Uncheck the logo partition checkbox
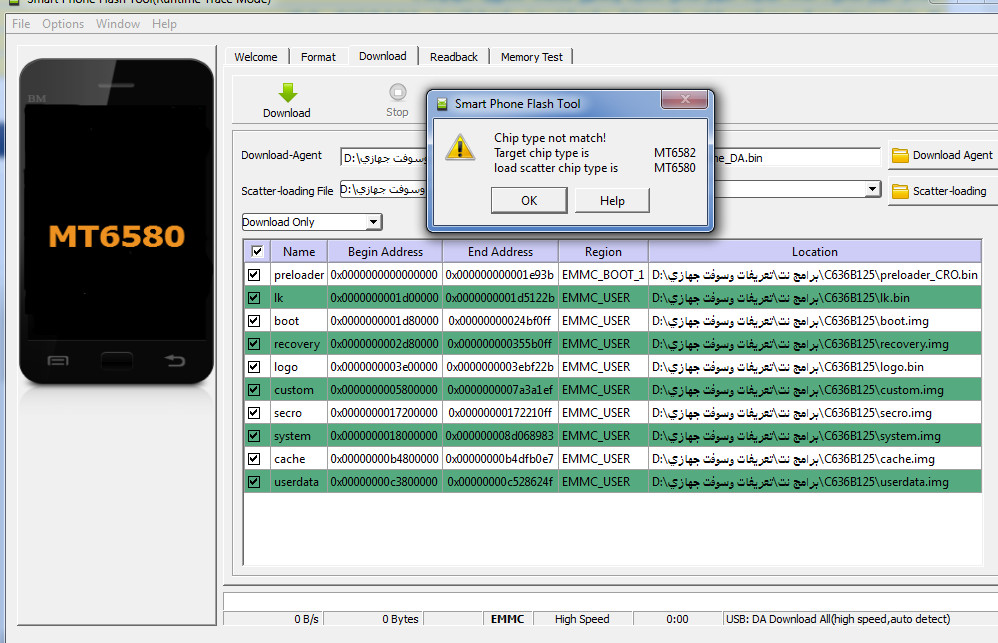The height and width of the screenshot is (643, 998). (x=254, y=367)
